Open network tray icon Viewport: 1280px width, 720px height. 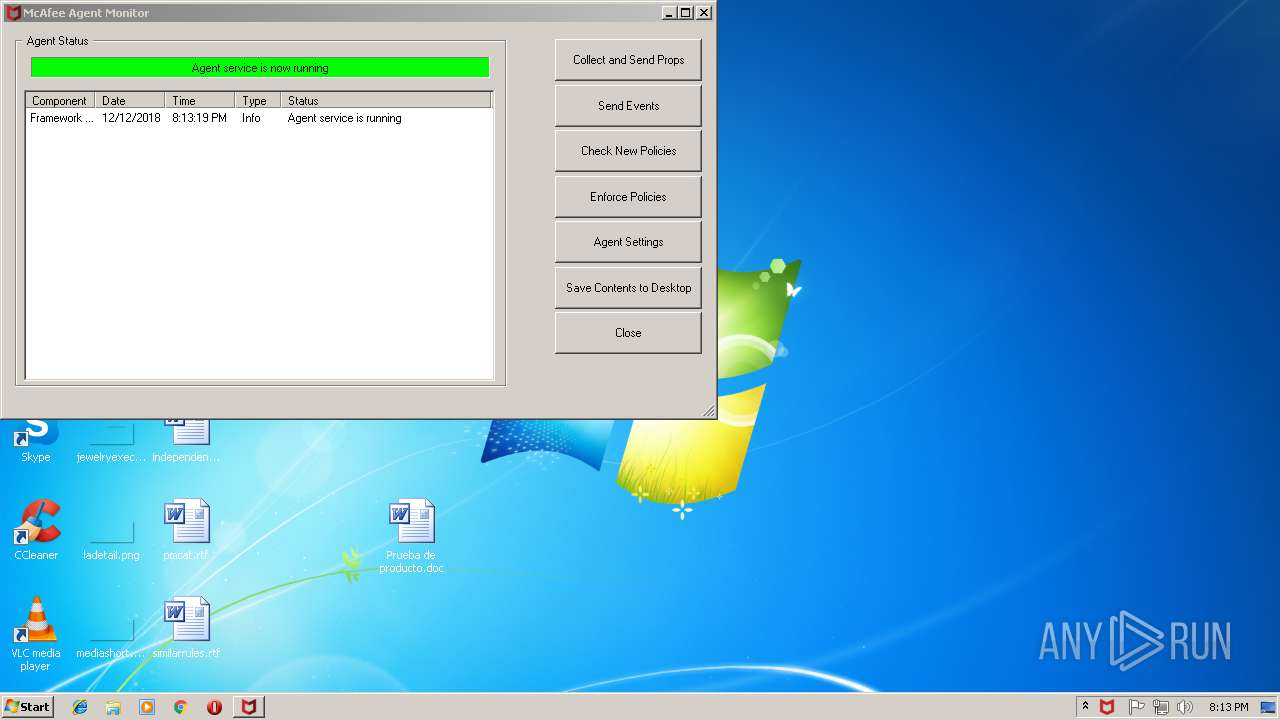[x=1160, y=707]
